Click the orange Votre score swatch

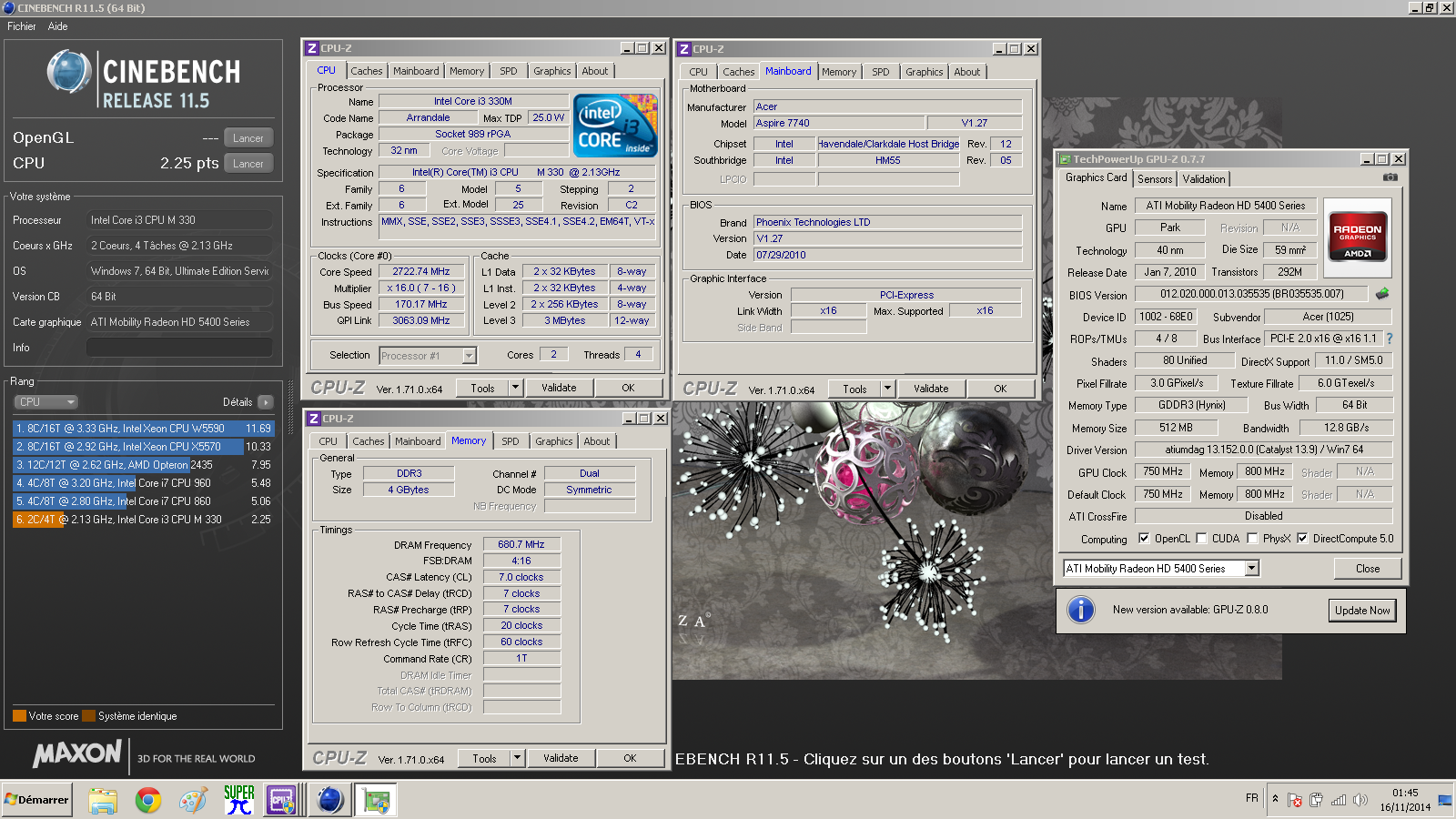coord(19,716)
